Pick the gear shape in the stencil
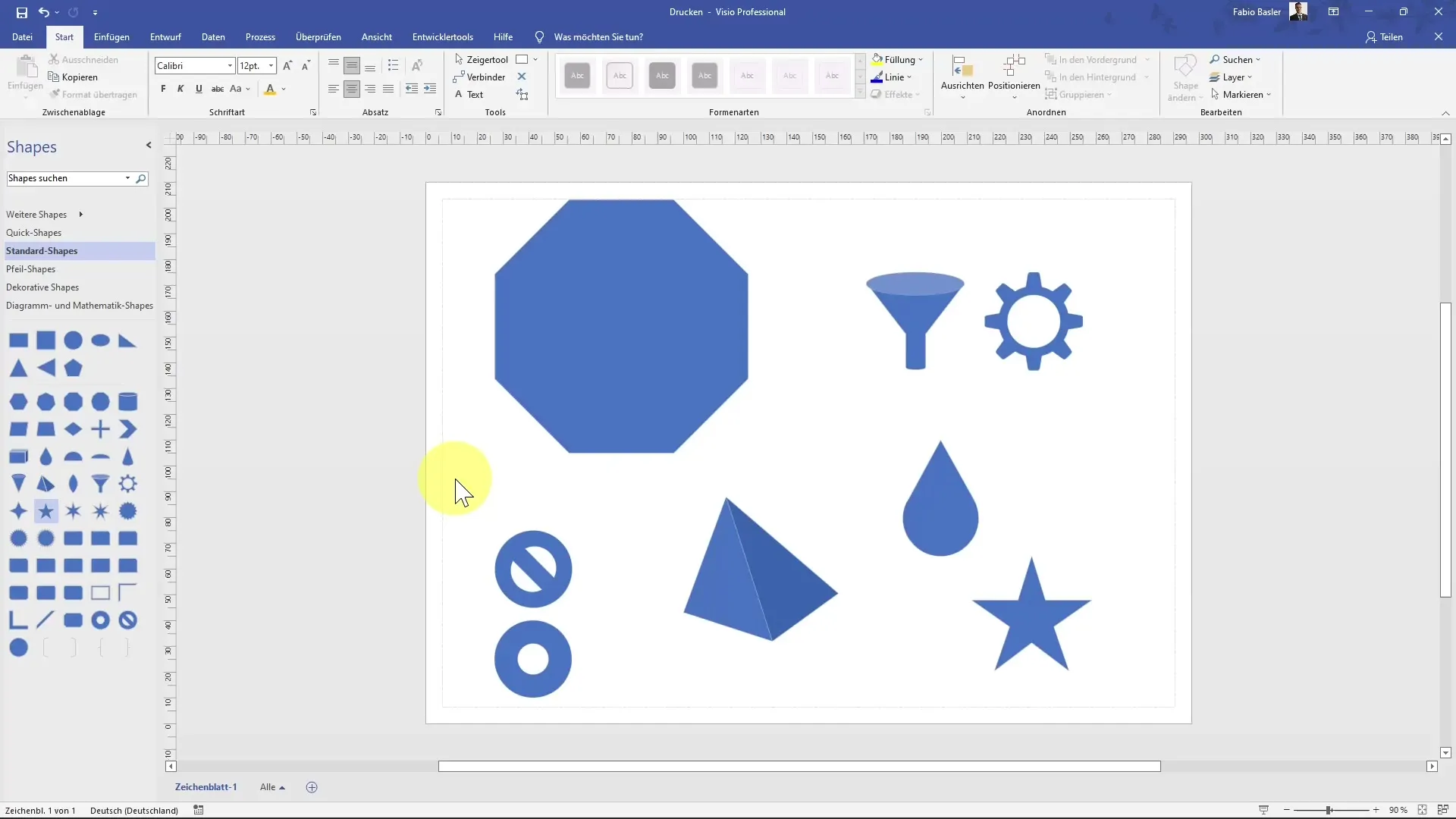The image size is (1456, 819). [128, 483]
